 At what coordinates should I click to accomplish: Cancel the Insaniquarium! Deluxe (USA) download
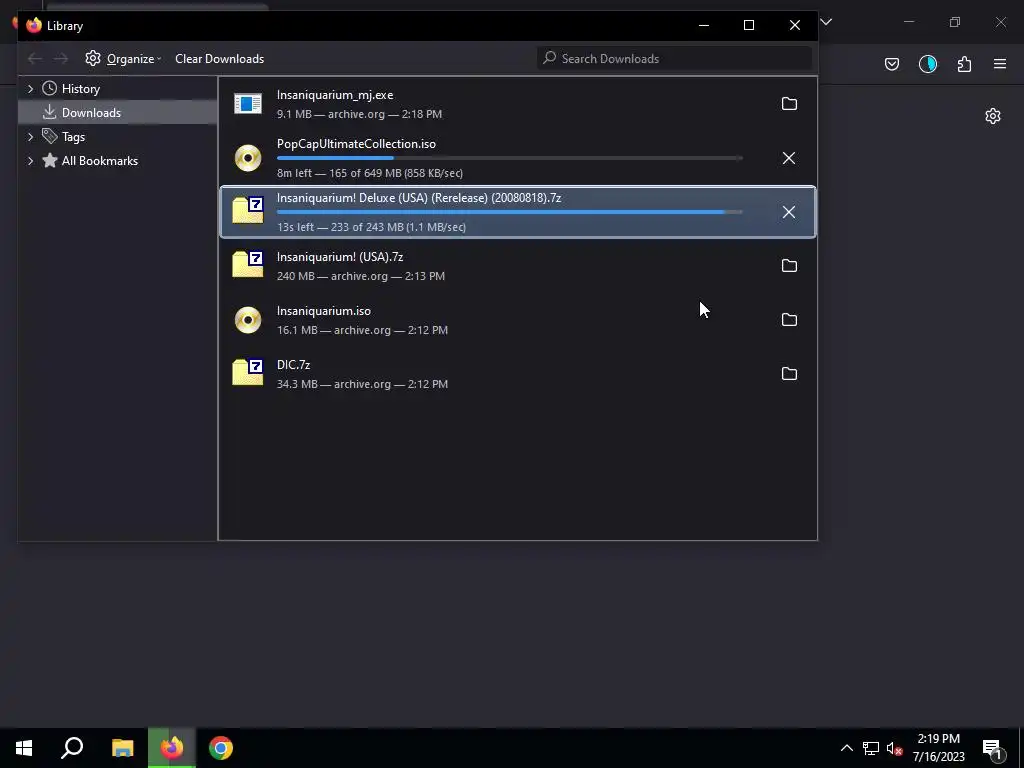point(789,212)
